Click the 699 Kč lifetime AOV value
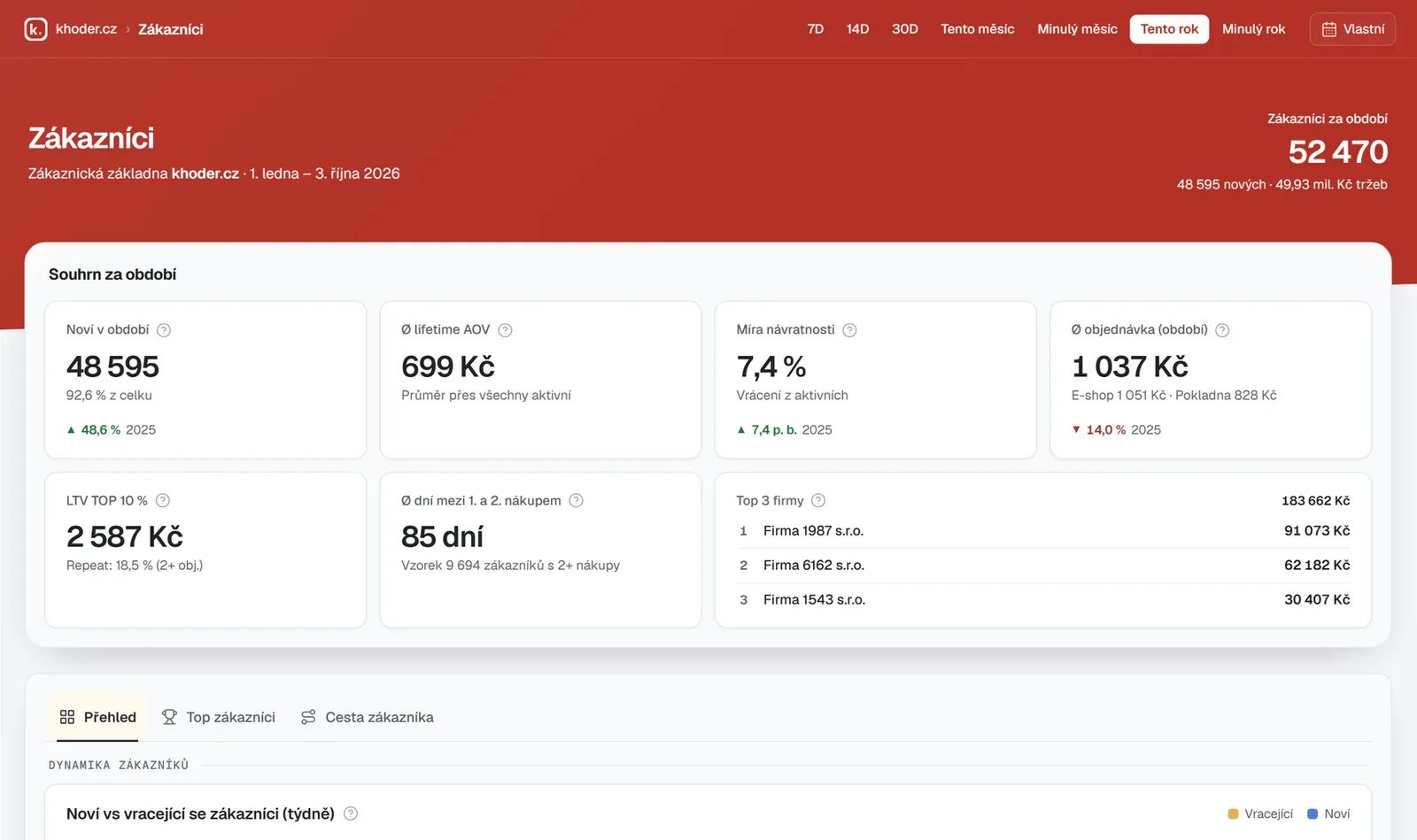This screenshot has height=840, width=1417. coord(448,366)
